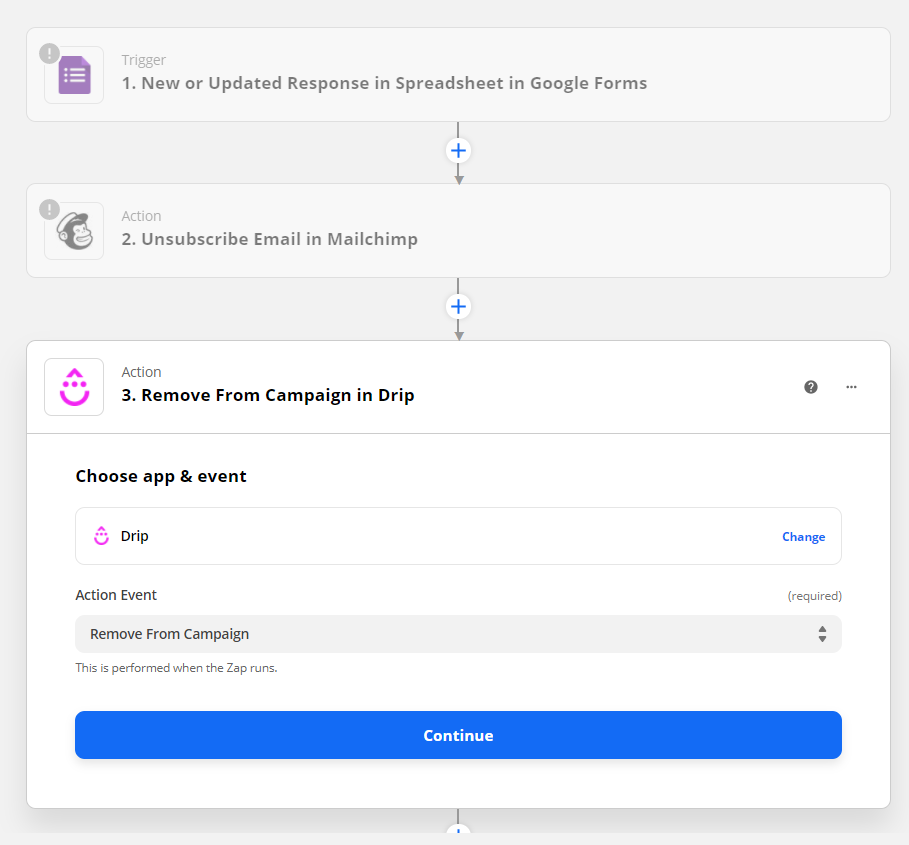Open the Action Event dropdown
The width and height of the screenshot is (909, 845).
pyautogui.click(x=458, y=634)
